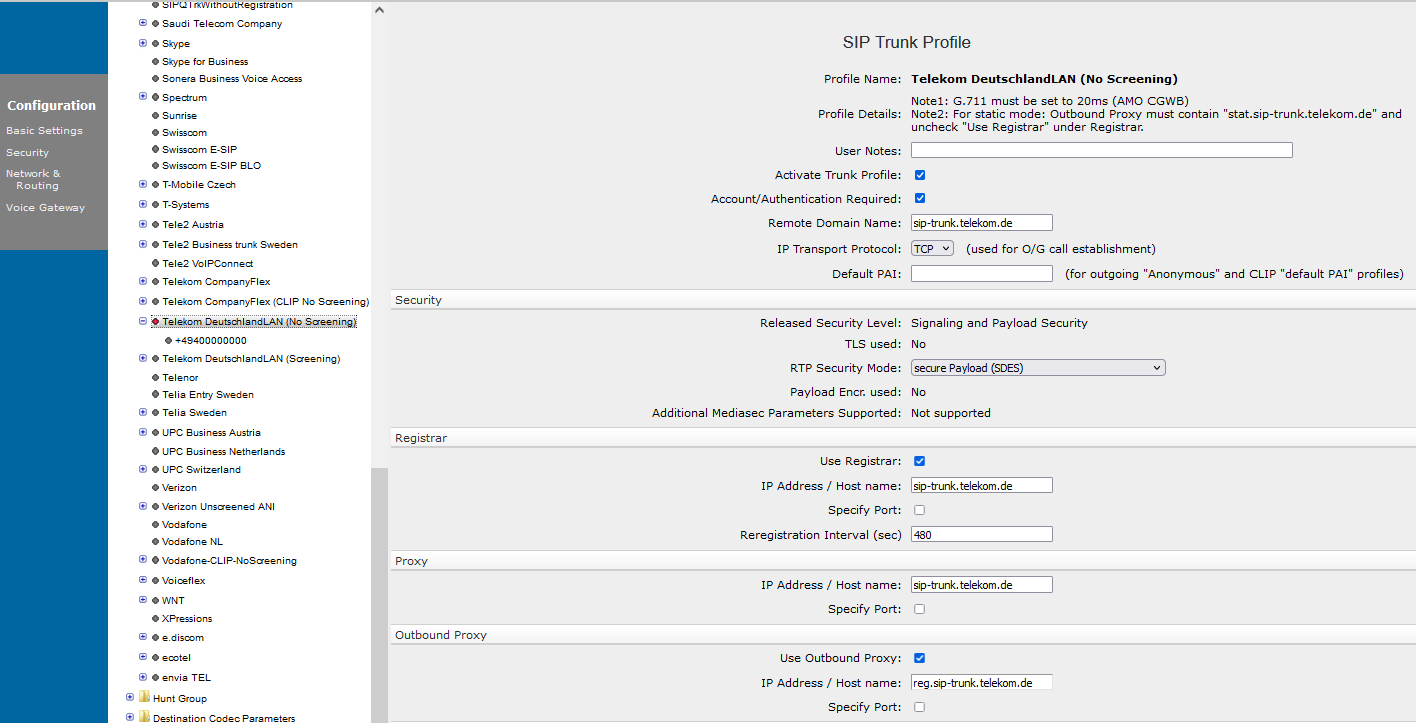
Task: Select UPC Business Netherlands profile
Action: pyautogui.click(x=223, y=452)
